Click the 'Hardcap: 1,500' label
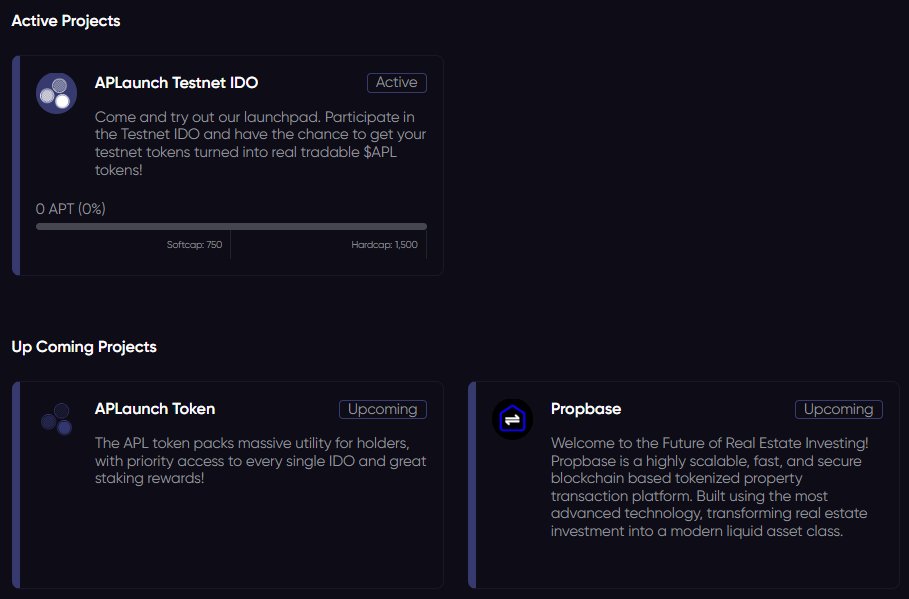The height and width of the screenshot is (599, 909). click(x=384, y=245)
